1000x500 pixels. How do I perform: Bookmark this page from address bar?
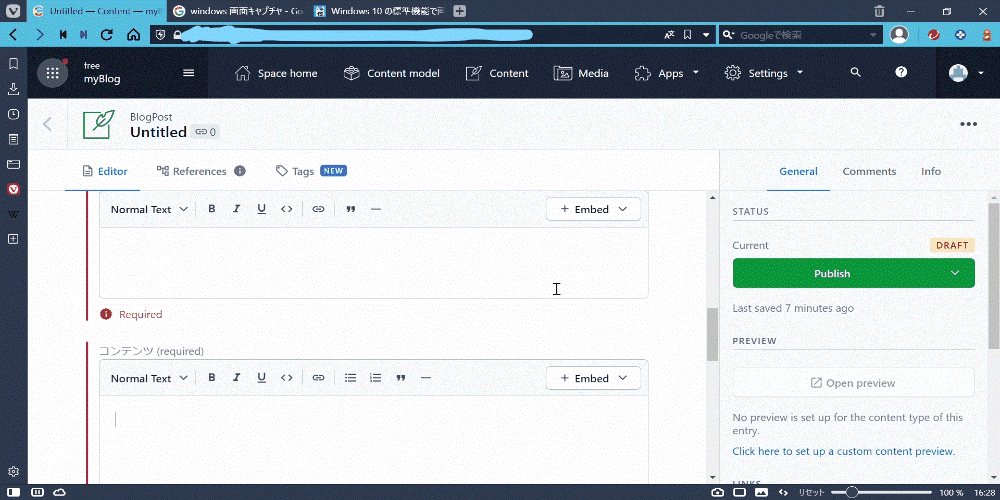[x=688, y=34]
